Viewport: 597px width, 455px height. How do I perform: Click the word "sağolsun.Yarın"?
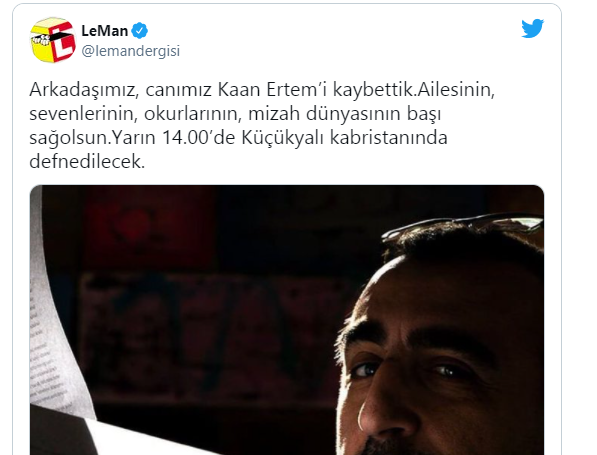[x=93, y=138]
